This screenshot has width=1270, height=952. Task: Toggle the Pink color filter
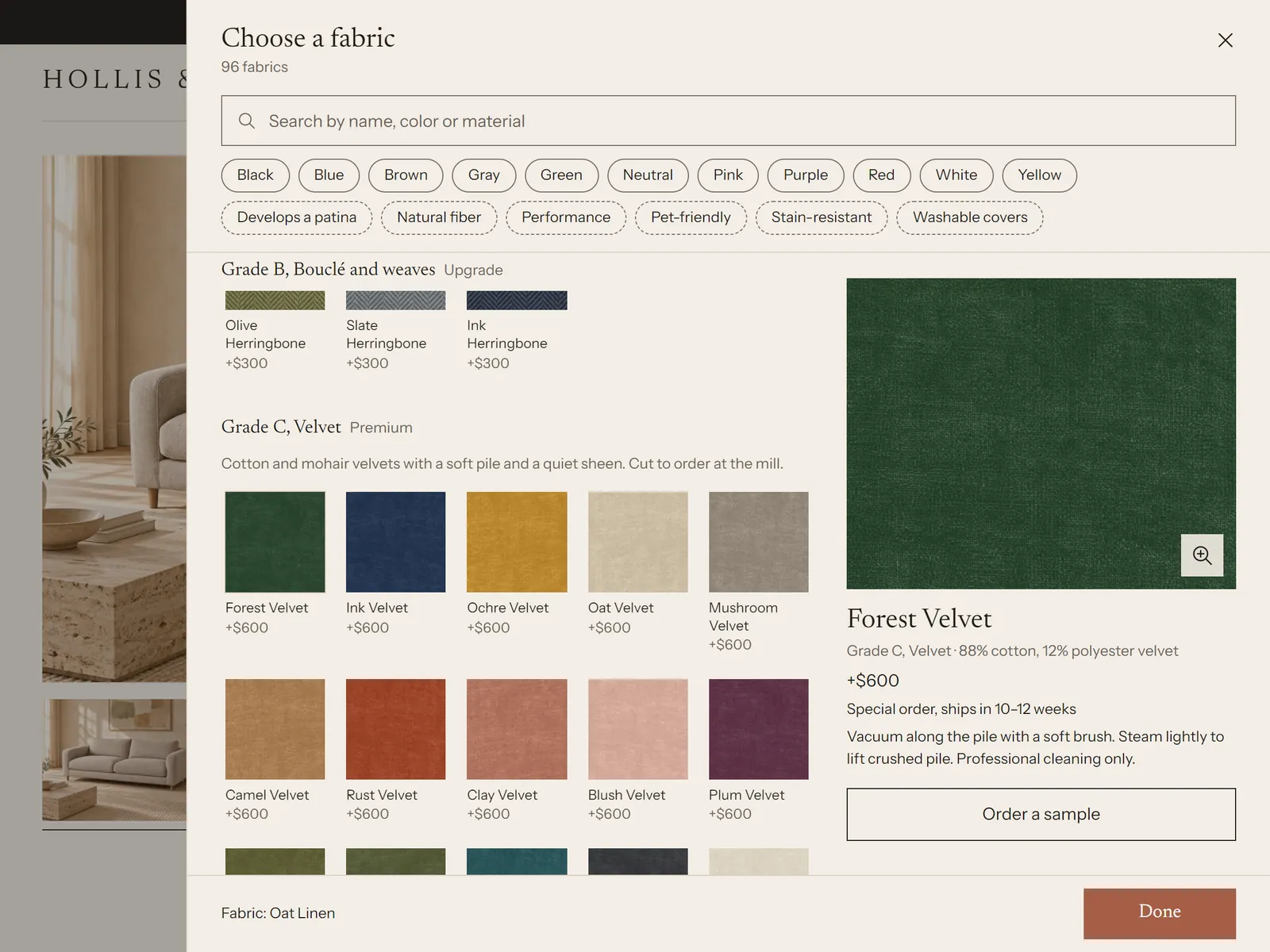tap(728, 175)
